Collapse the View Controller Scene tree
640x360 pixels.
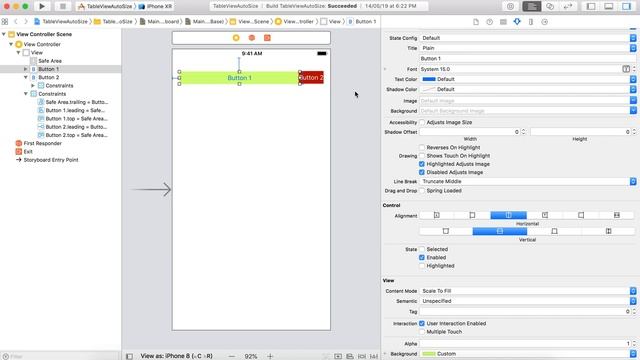[x=4, y=34]
